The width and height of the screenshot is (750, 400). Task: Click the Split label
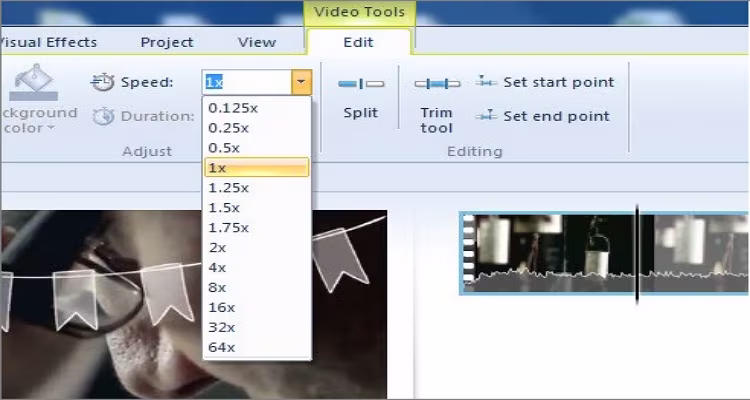point(361,113)
